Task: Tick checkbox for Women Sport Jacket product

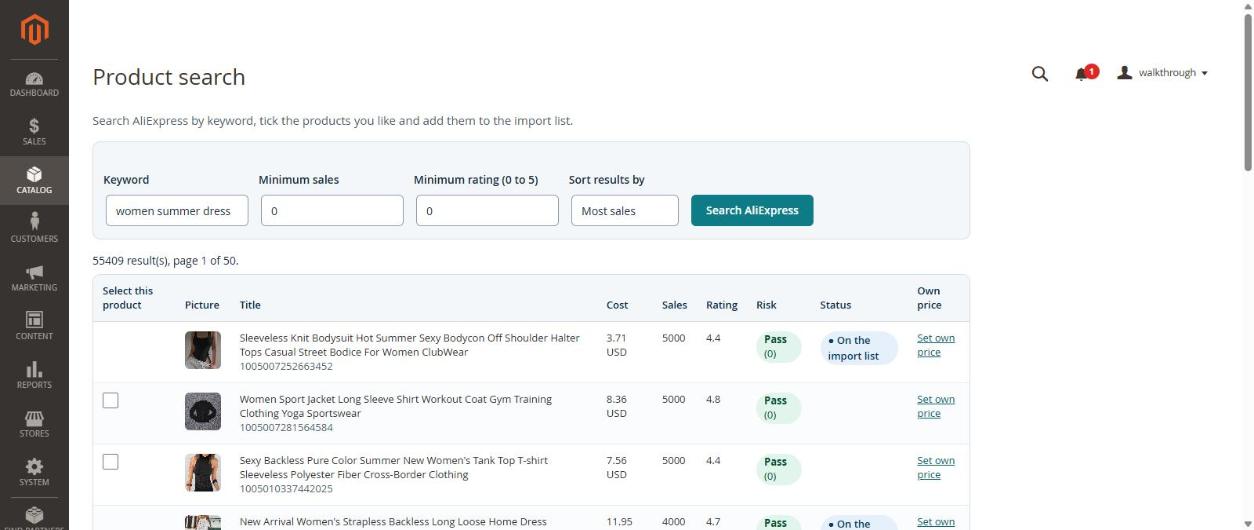Action: point(111,400)
